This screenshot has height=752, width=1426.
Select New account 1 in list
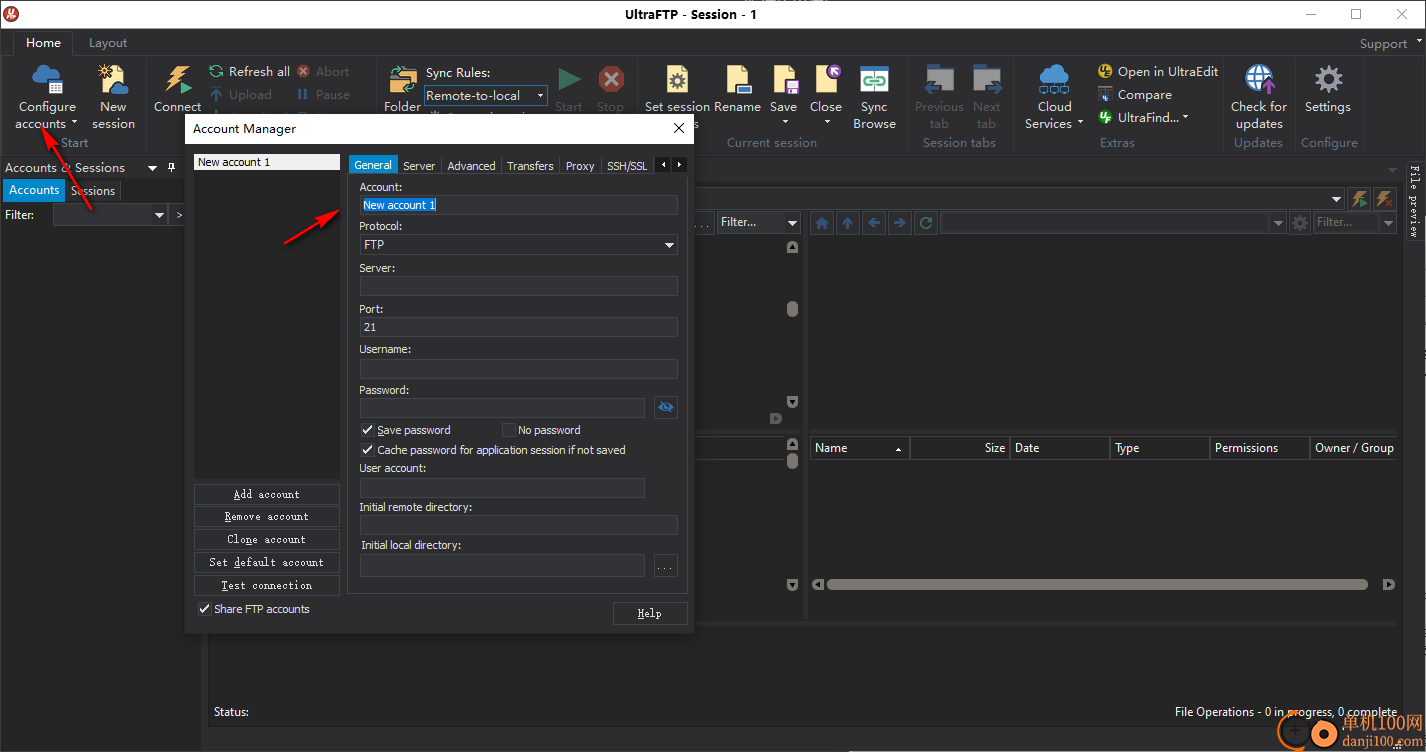tap(267, 162)
